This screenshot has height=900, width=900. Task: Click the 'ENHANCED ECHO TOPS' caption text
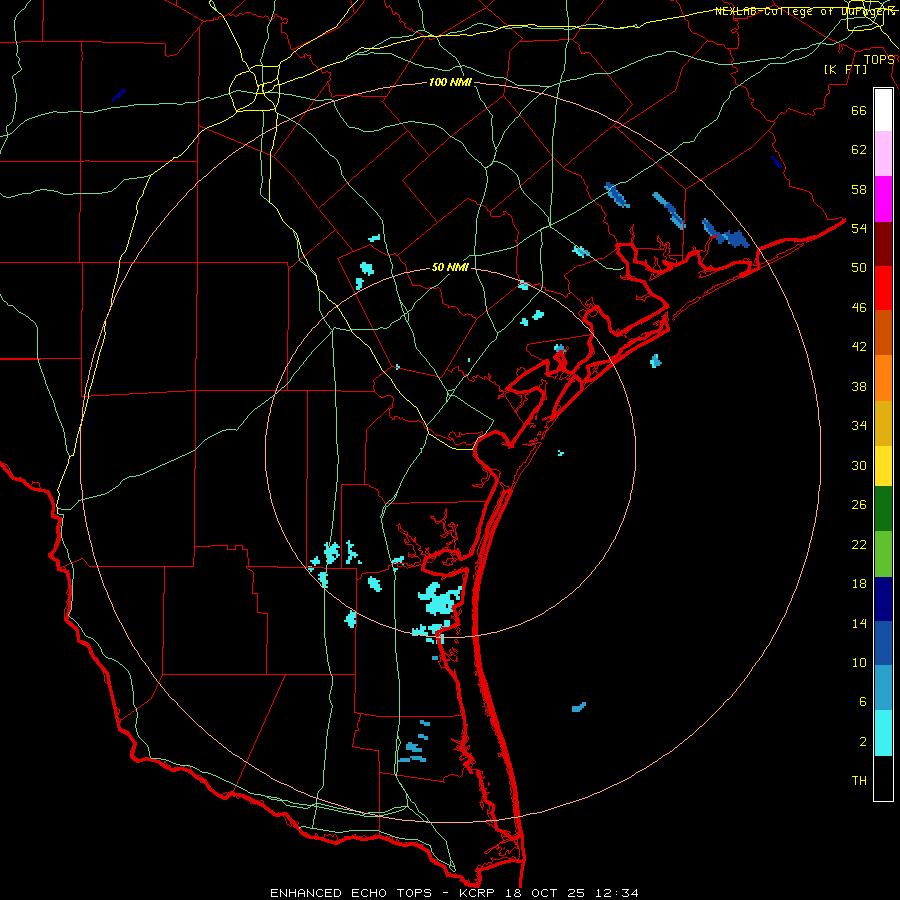point(351,893)
